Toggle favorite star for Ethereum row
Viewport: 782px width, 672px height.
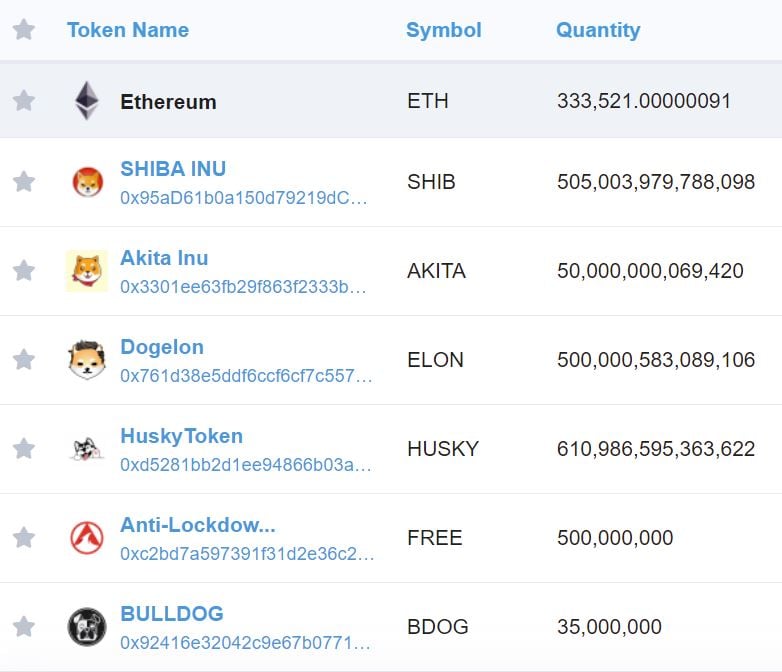(x=23, y=101)
